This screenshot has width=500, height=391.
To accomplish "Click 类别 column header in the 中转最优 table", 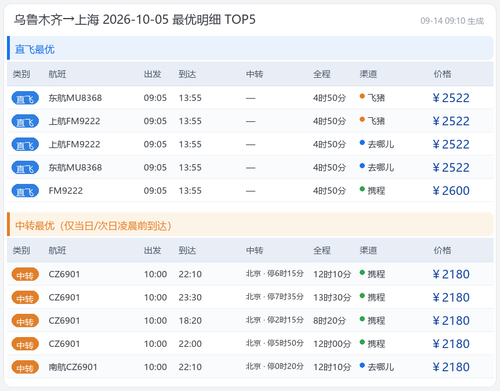I will point(21,250).
